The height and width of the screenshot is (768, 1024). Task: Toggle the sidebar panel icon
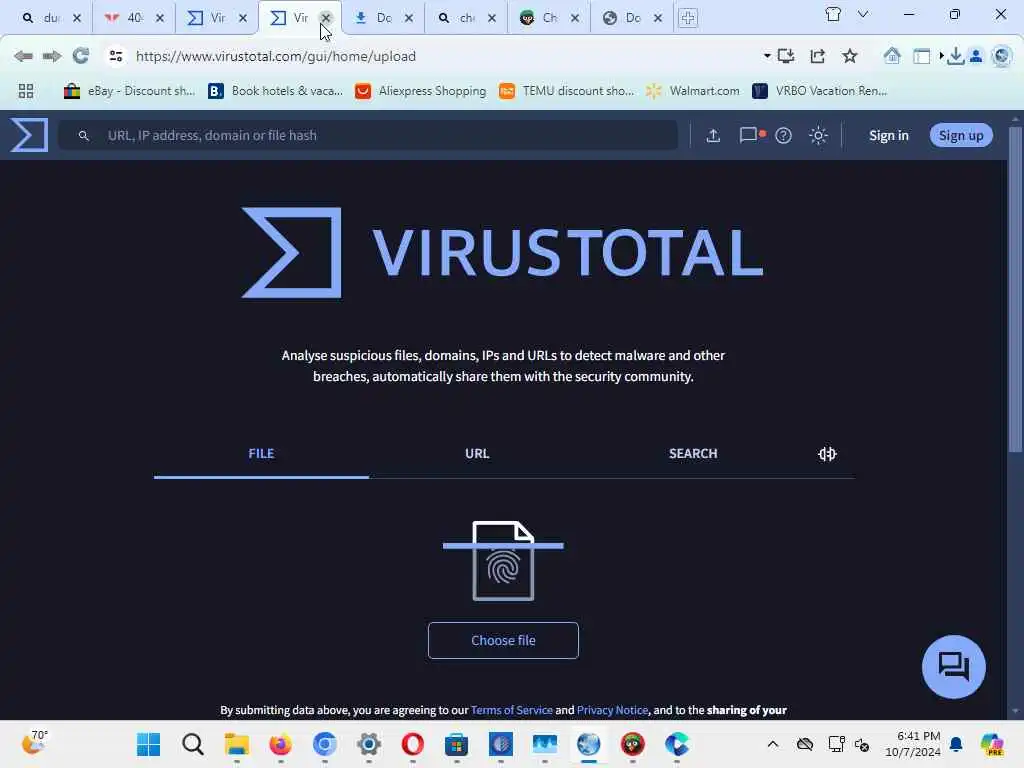(921, 56)
